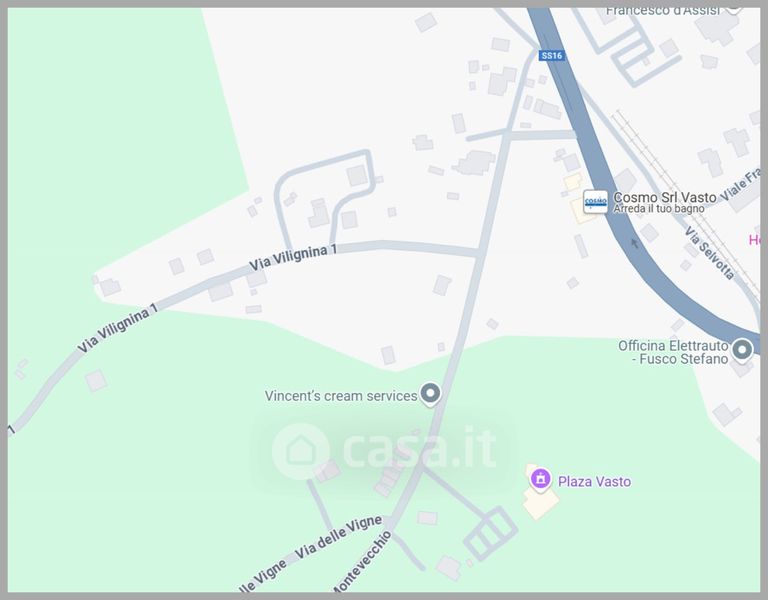Click the Montevecchio road label
The width and height of the screenshot is (768, 600).
[362, 562]
